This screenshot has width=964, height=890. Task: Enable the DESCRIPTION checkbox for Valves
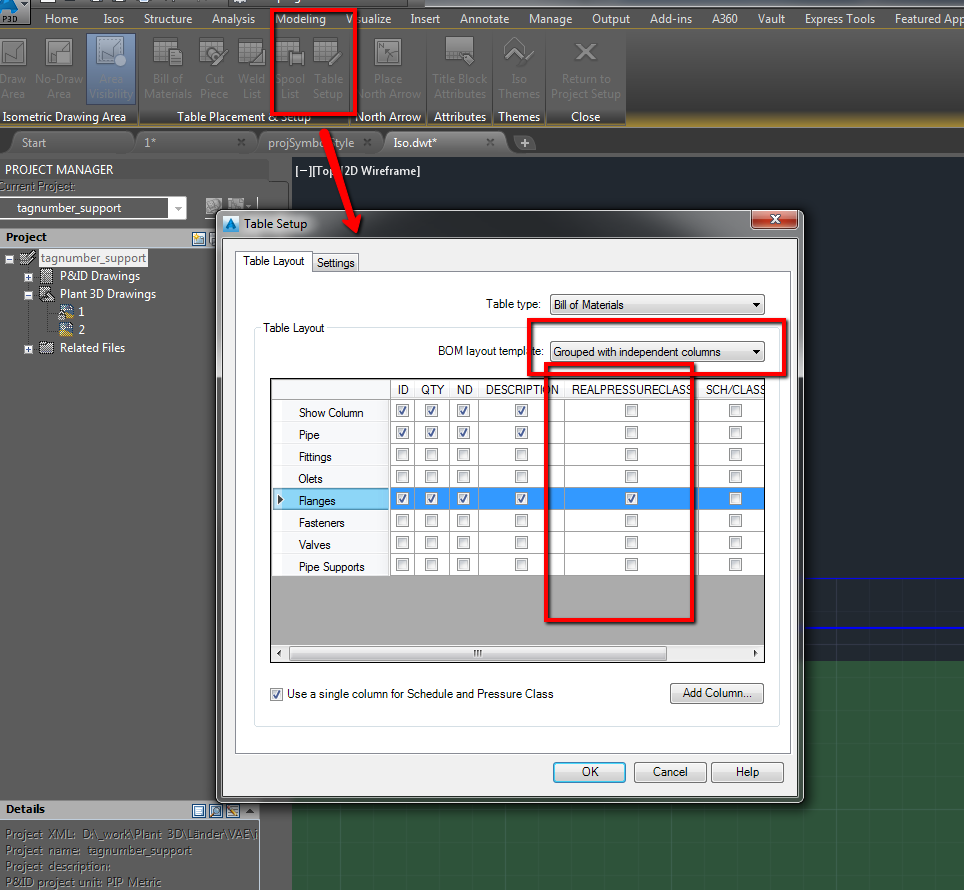click(x=521, y=541)
